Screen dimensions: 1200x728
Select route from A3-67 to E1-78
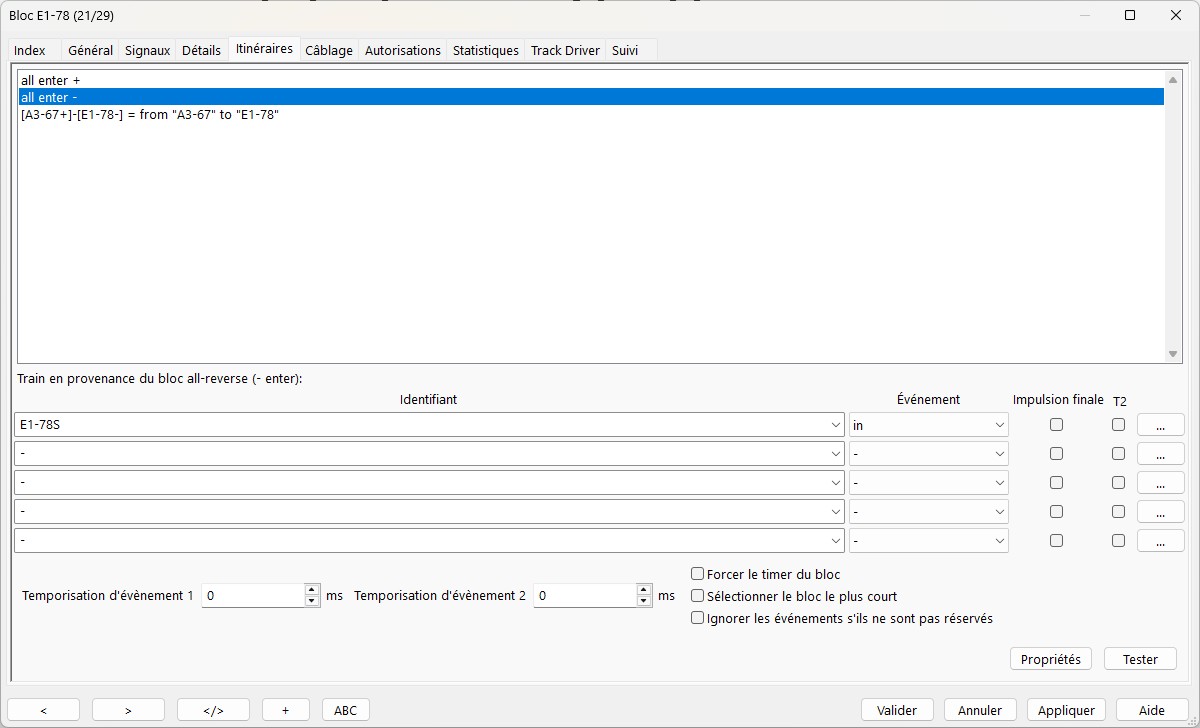[591, 115]
